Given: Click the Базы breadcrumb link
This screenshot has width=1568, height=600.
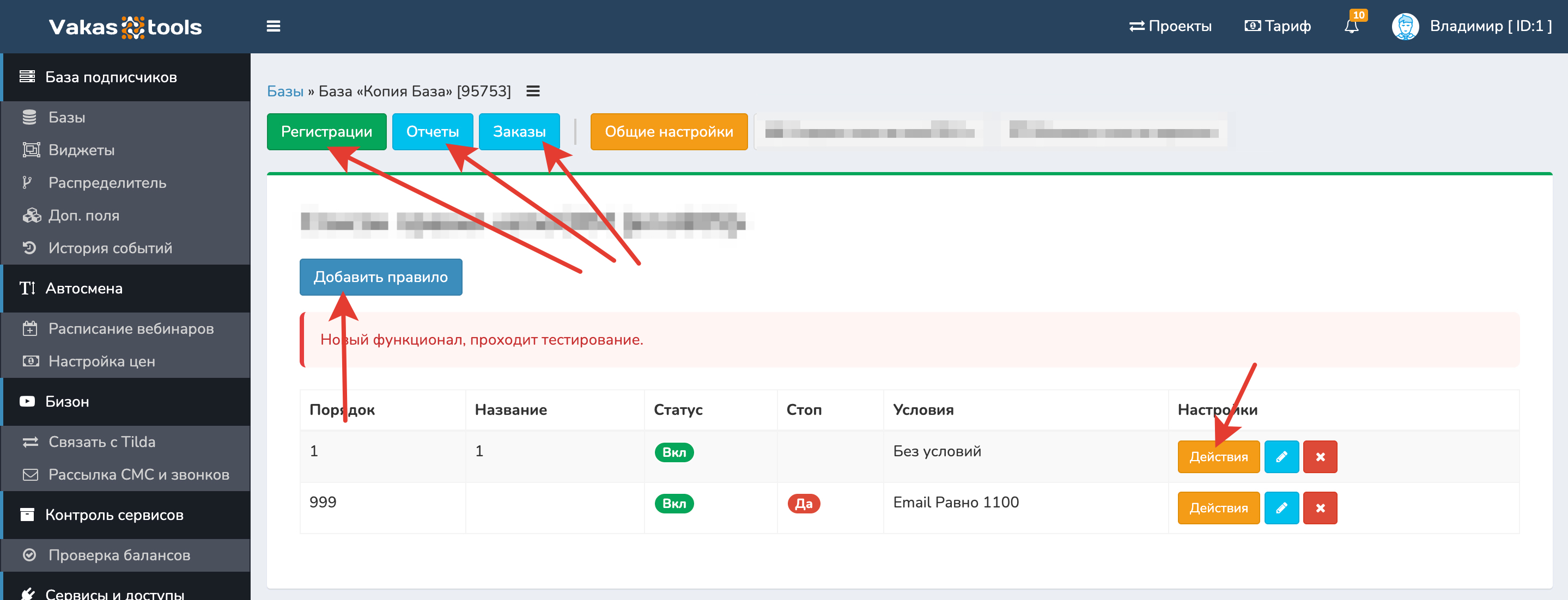Looking at the screenshot, I should (285, 91).
